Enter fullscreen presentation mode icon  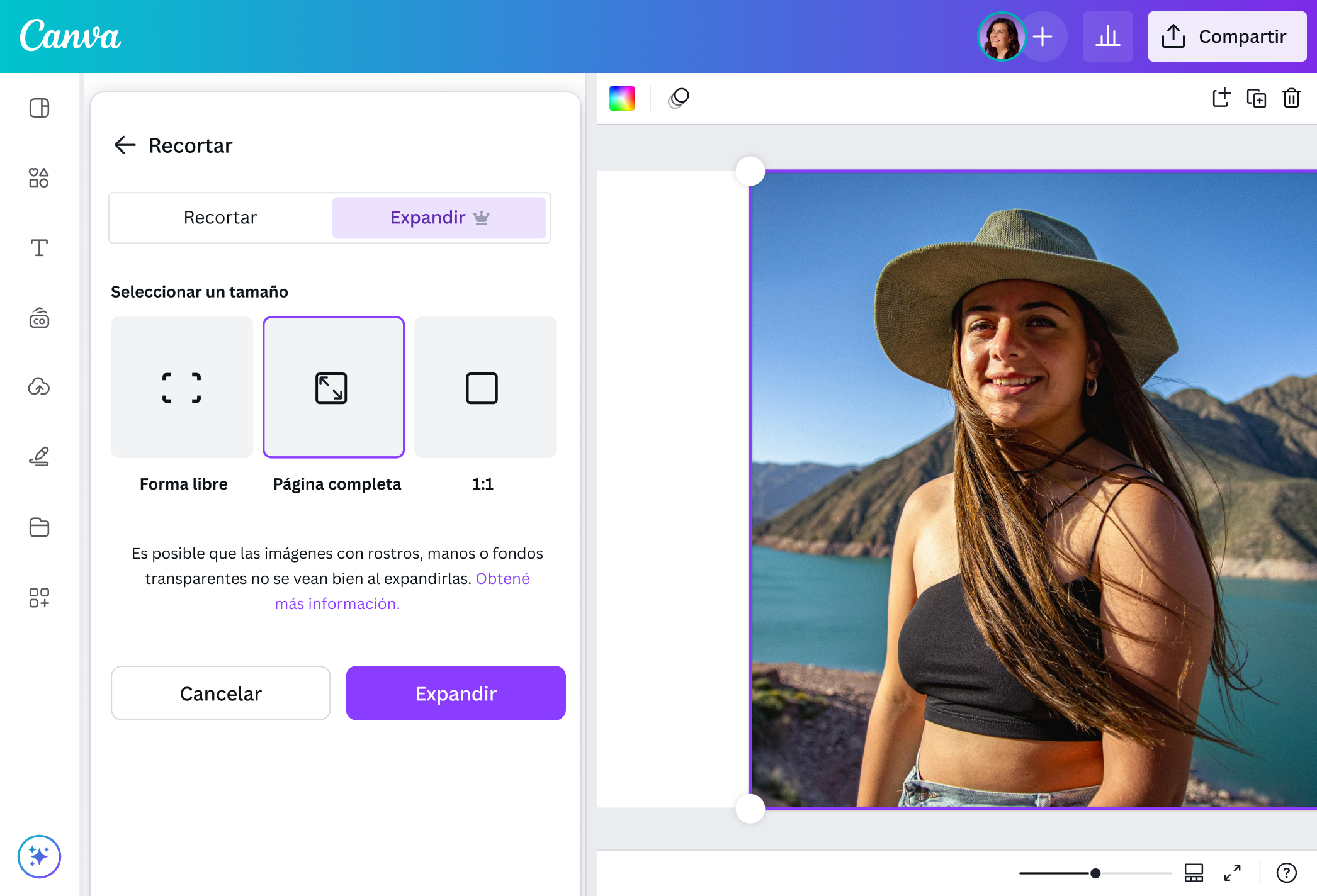click(1232, 873)
